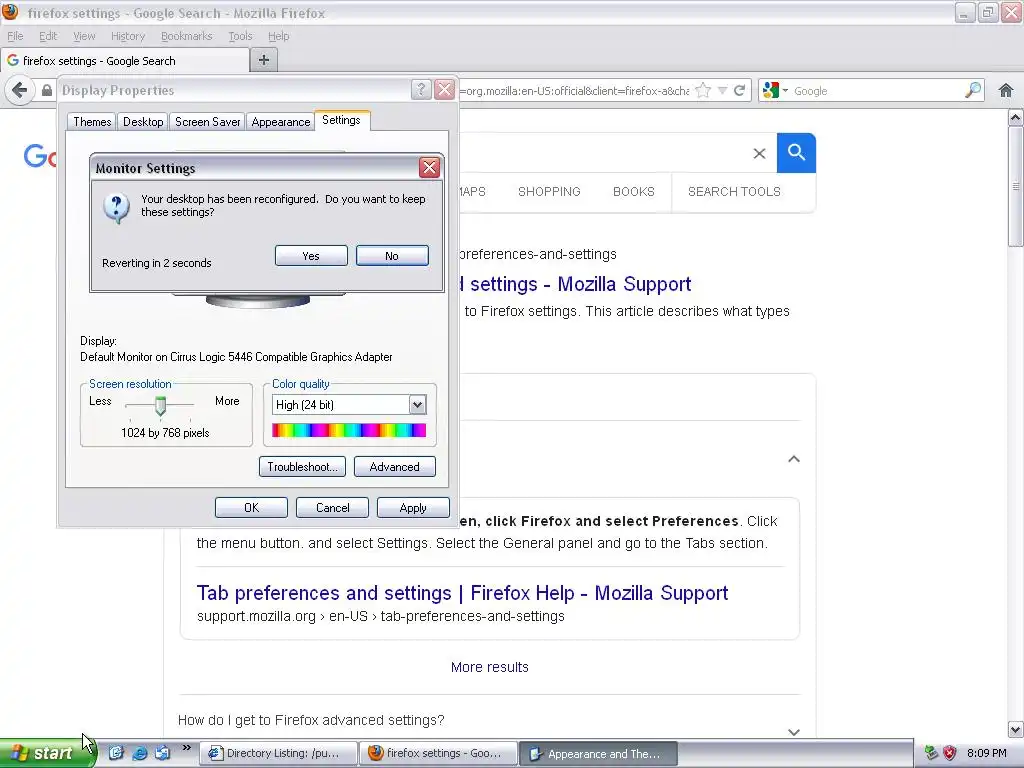Viewport: 1024px width, 768px height.
Task: Open the Appearance tab
Action: (281, 121)
